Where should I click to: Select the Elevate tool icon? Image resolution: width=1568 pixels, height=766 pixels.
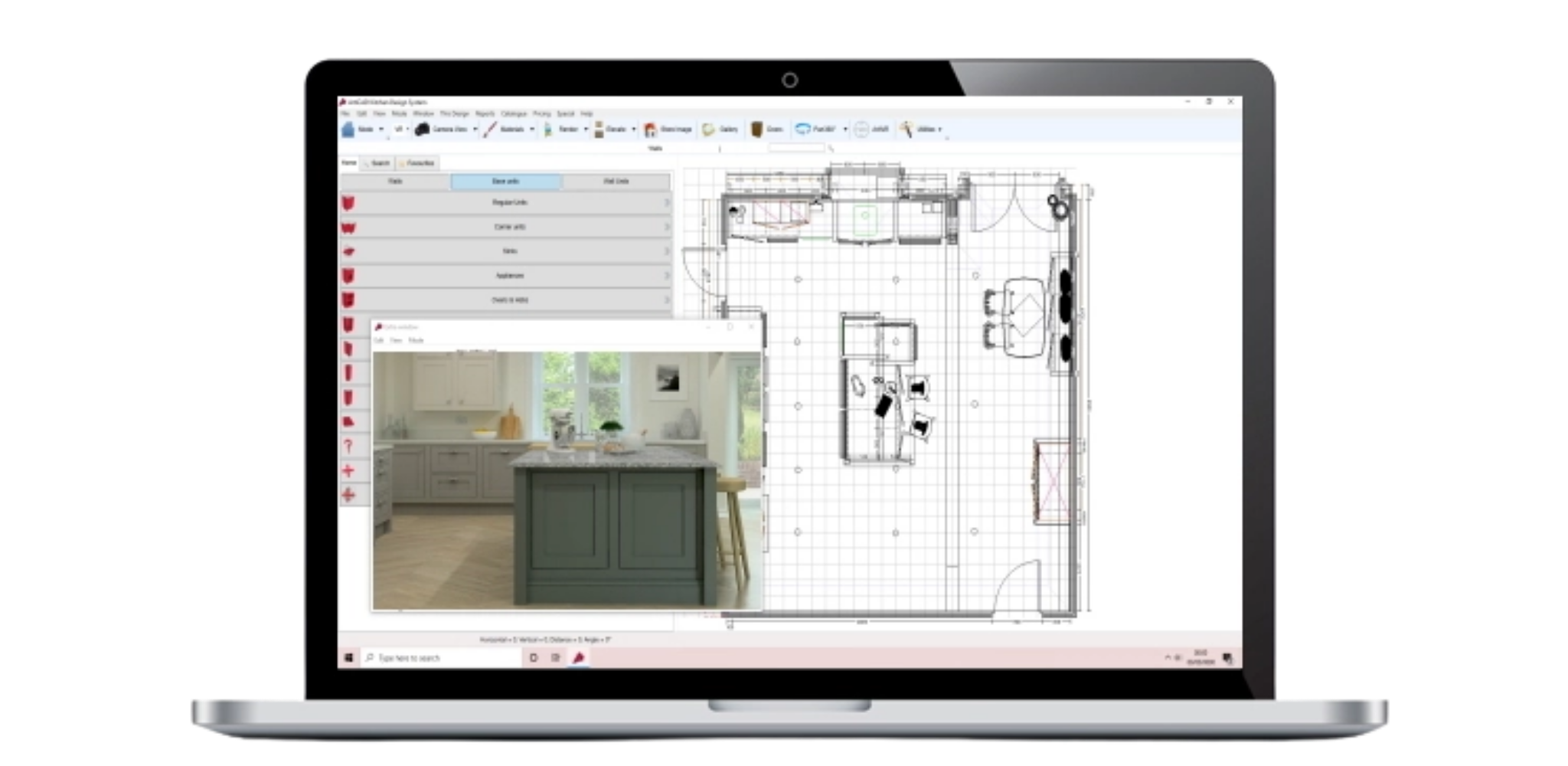pyautogui.click(x=599, y=129)
